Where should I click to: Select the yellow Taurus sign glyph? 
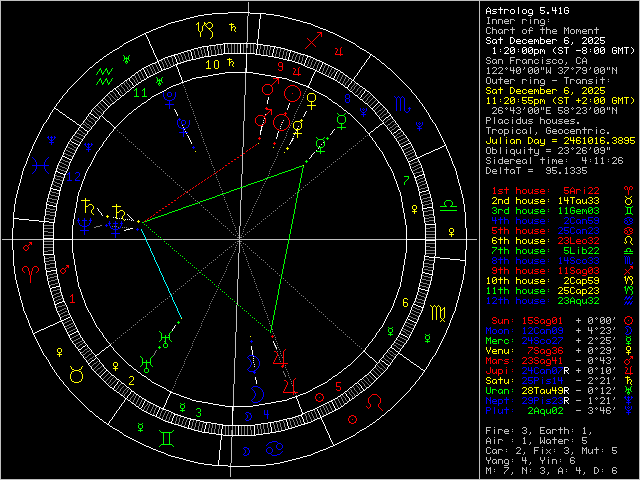(75, 373)
